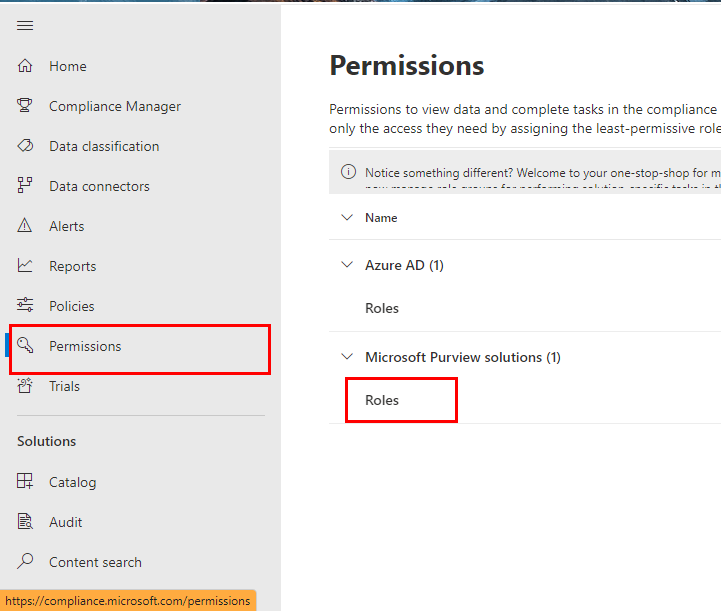The height and width of the screenshot is (611, 721).
Task: Open Roles under Microsoft Purview solutions
Action: 382,400
